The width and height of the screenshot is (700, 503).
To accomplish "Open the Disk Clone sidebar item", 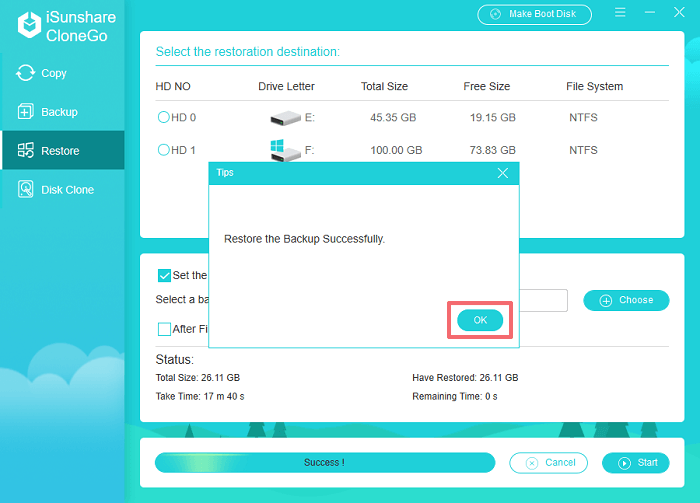I will [62, 189].
